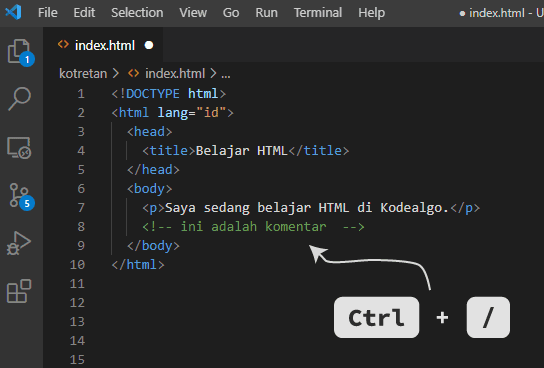Click the 'Belajar HTML' title text
Screen dimensions: 544x368
242,151
